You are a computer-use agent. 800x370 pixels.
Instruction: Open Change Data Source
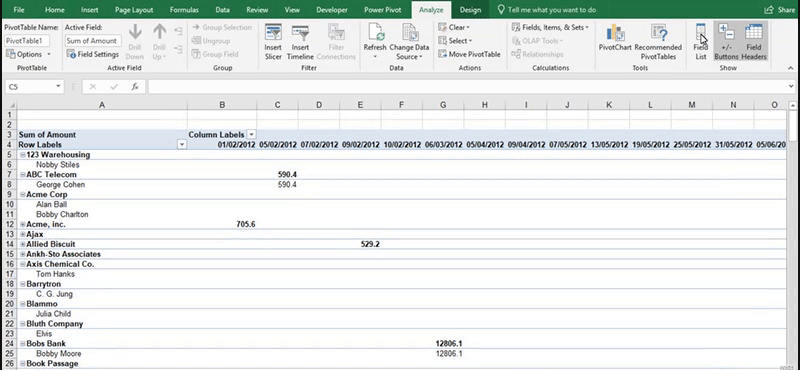(409, 42)
